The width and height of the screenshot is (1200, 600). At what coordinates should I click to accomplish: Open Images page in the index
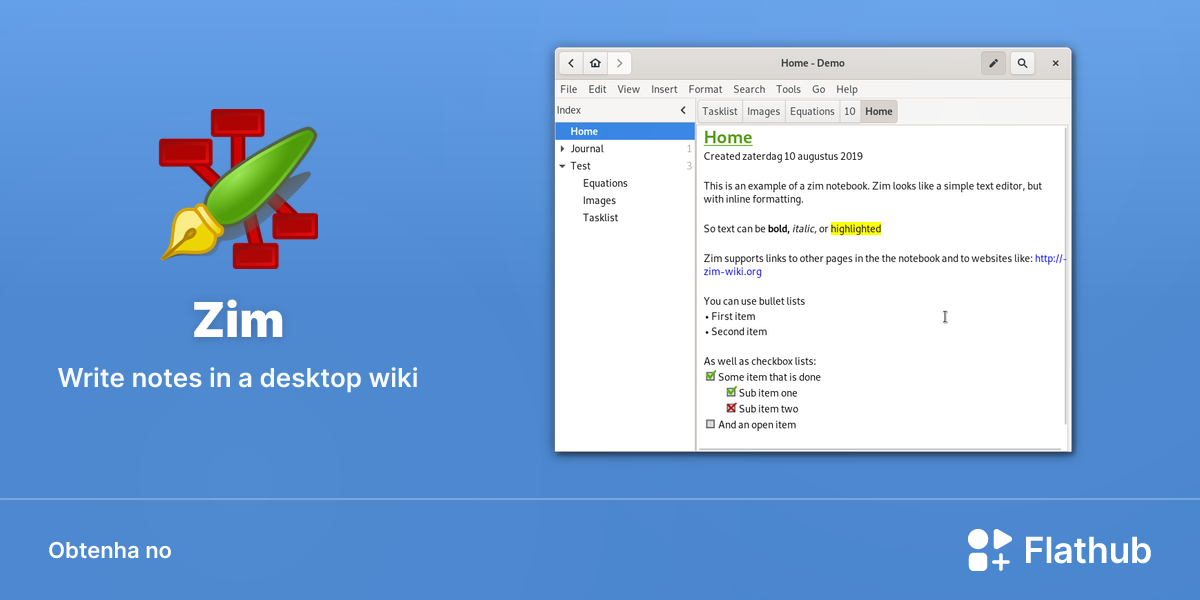(599, 200)
